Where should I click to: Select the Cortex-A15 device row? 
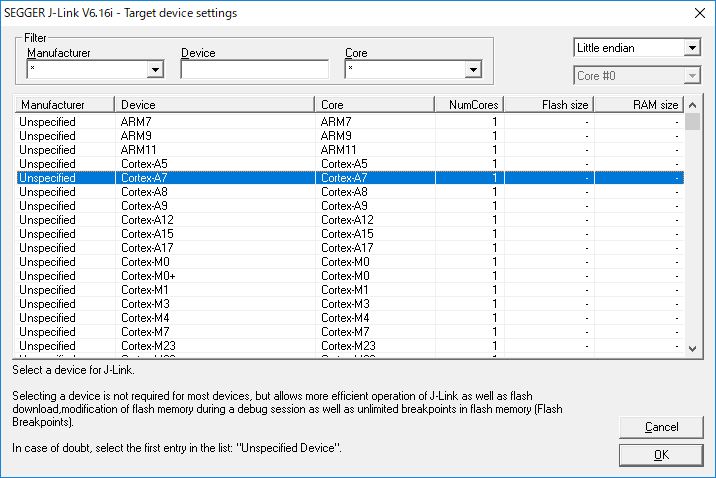pyautogui.click(x=350, y=234)
